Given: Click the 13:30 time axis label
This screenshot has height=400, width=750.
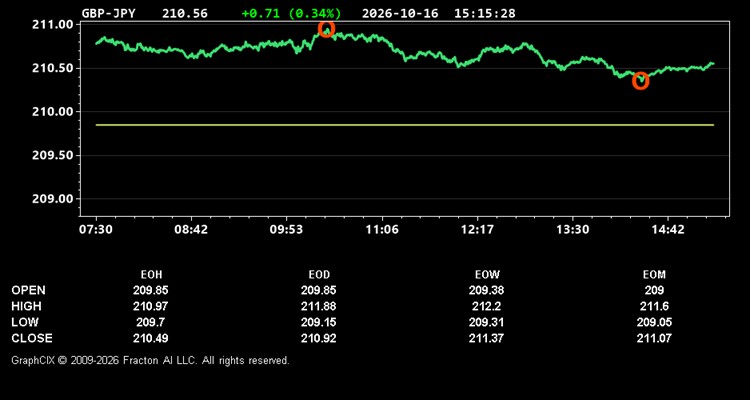Looking at the screenshot, I should (x=573, y=230).
